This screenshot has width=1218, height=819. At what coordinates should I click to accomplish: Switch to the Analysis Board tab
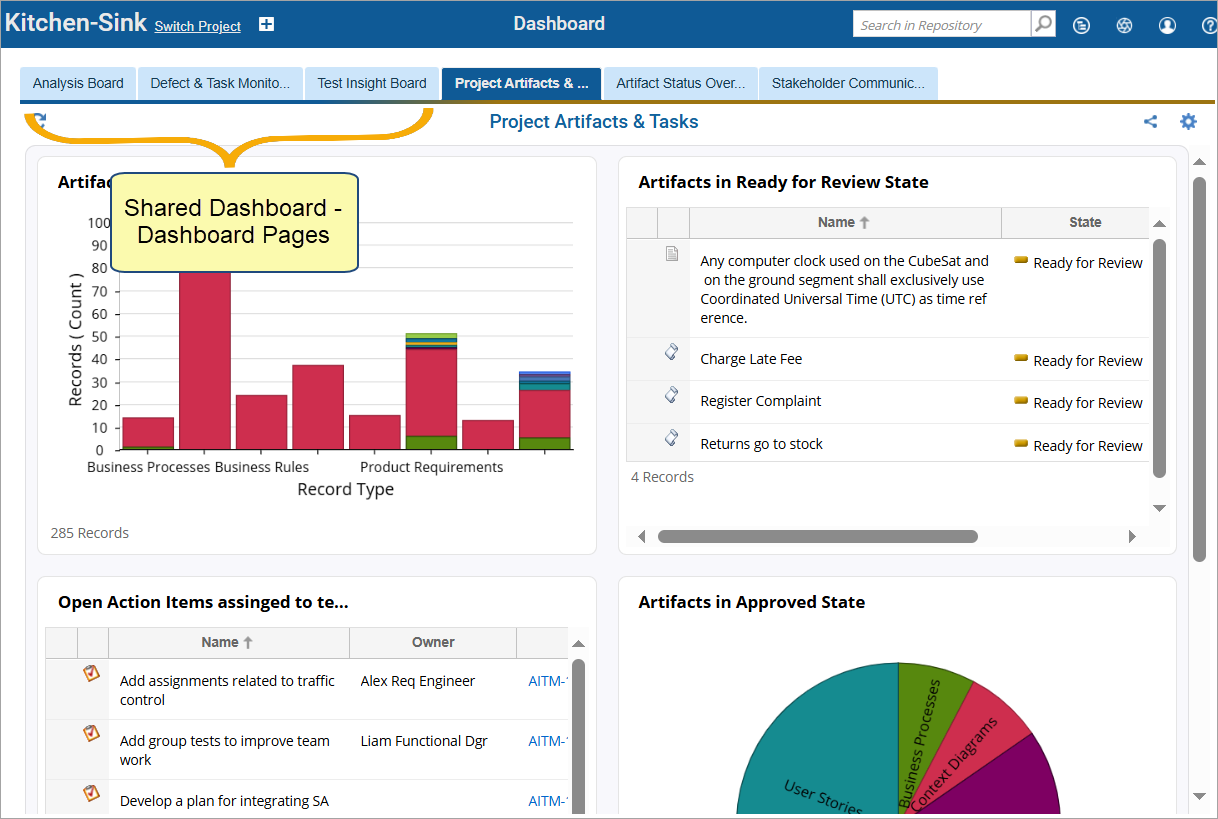78,84
